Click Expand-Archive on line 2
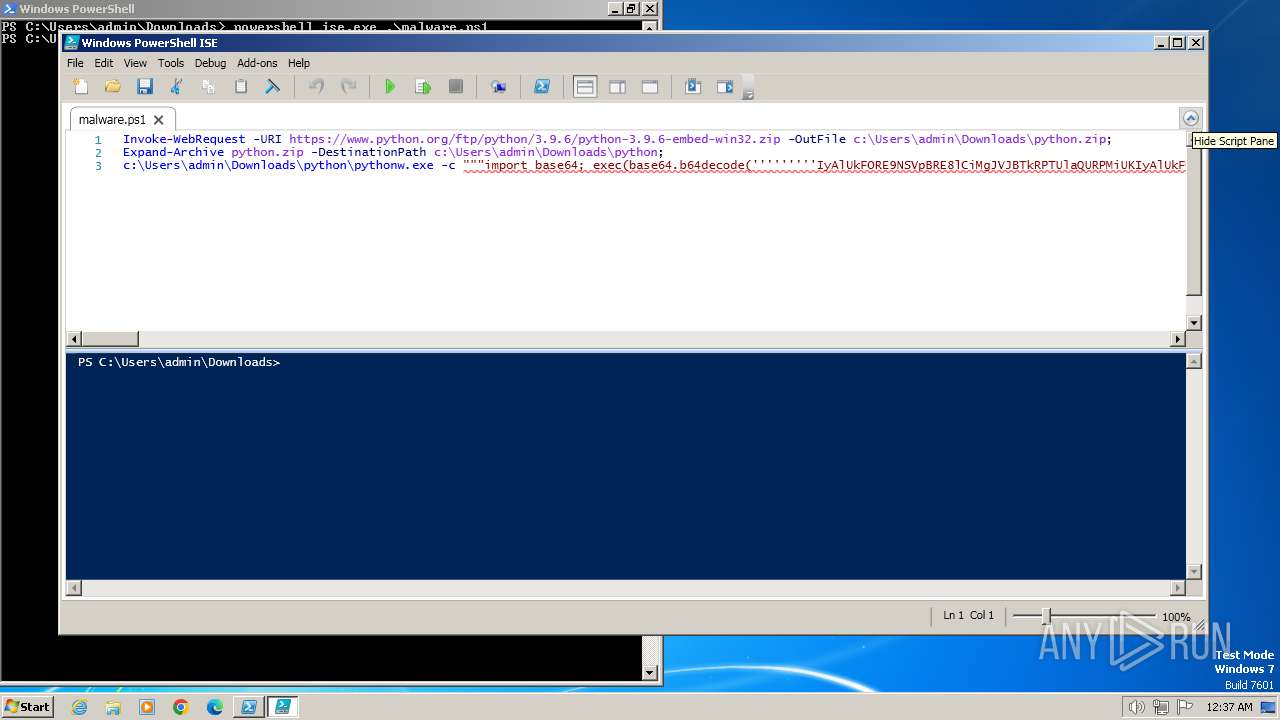 pos(173,152)
